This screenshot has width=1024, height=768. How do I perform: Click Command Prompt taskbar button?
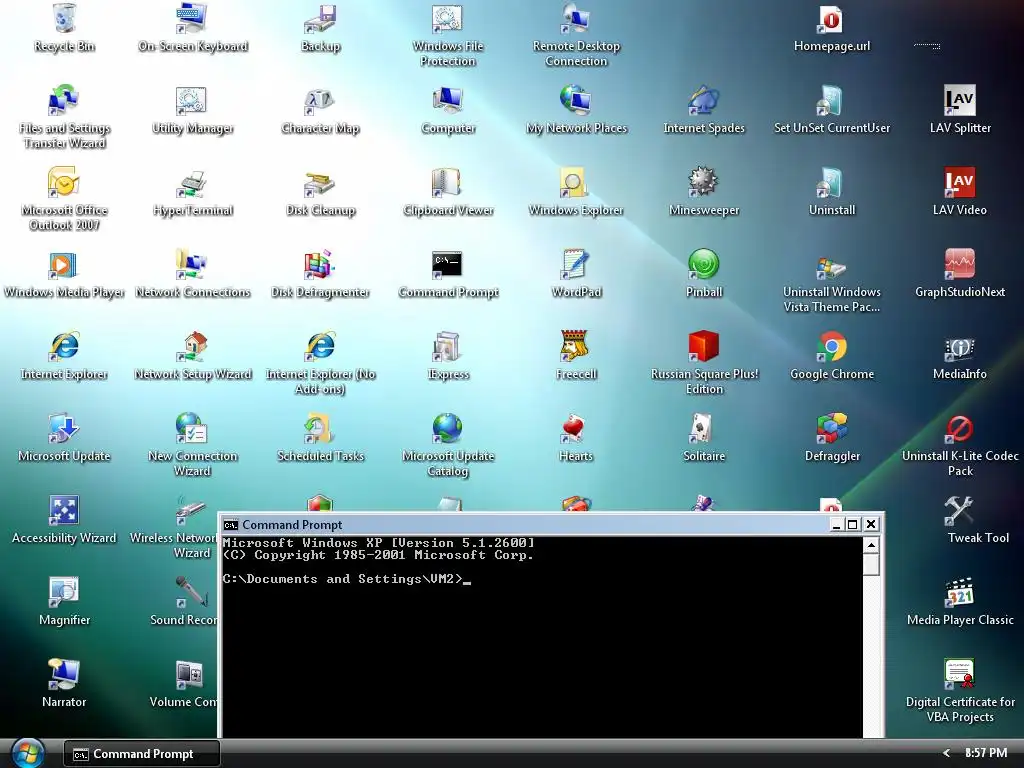click(x=142, y=754)
